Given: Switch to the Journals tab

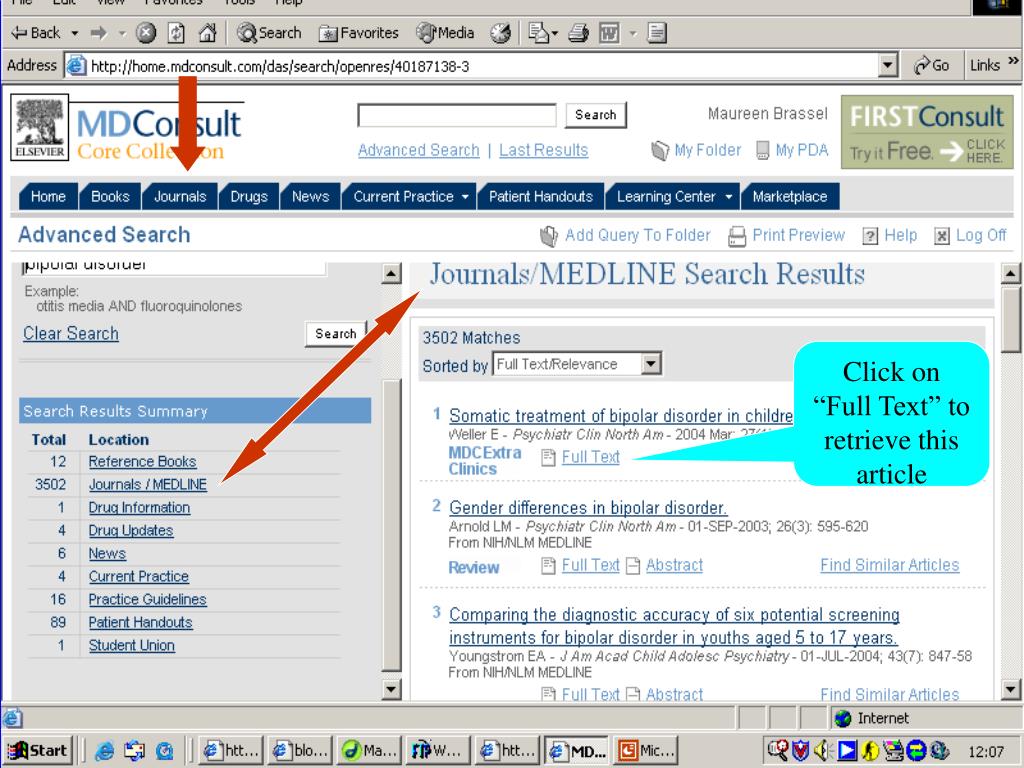Looking at the screenshot, I should pos(180,197).
